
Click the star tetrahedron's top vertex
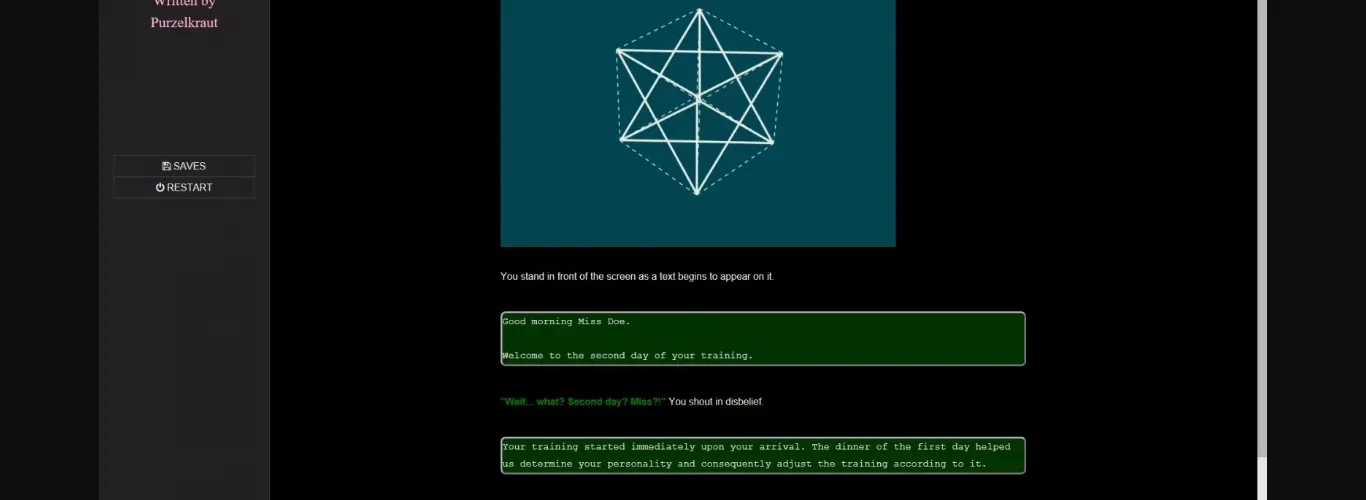(x=699, y=11)
